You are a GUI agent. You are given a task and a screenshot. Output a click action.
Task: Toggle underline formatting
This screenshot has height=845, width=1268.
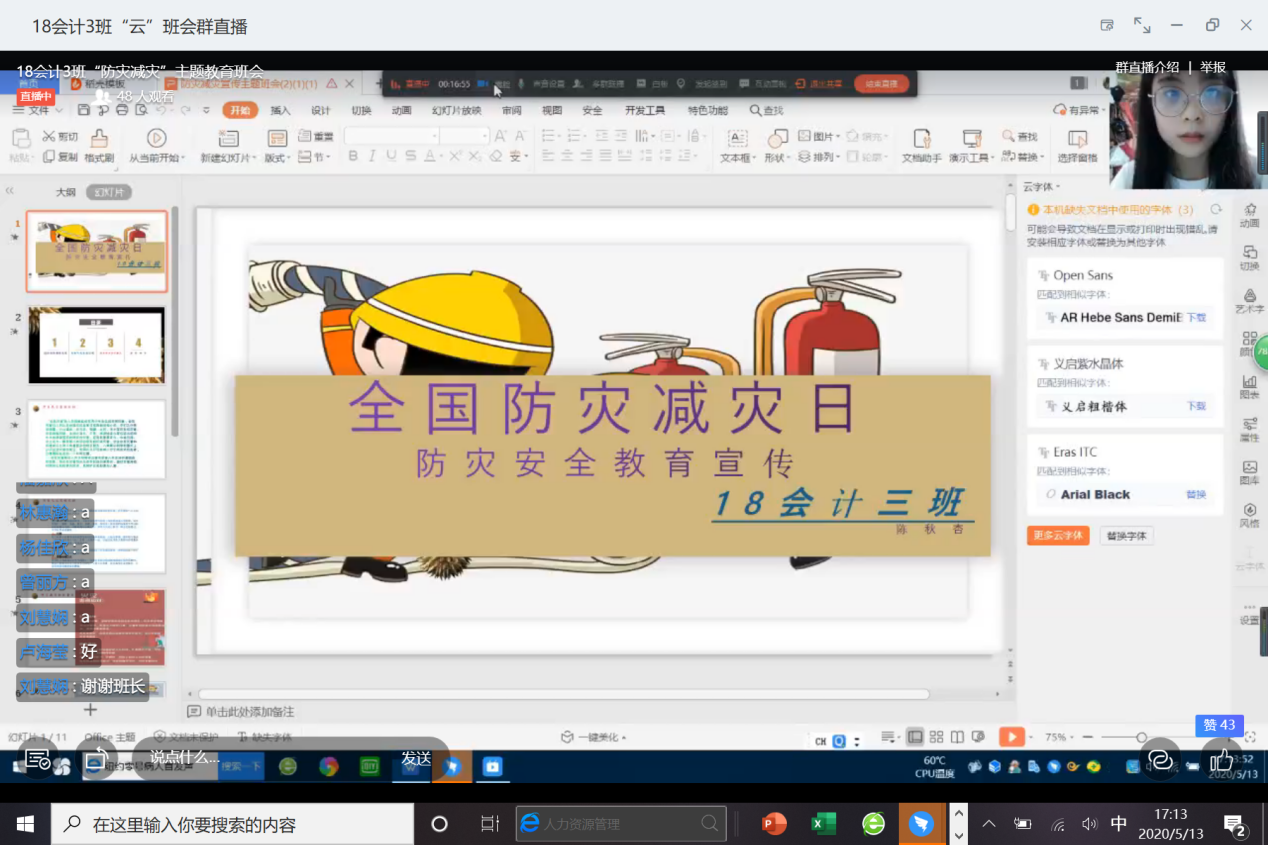pyautogui.click(x=391, y=156)
